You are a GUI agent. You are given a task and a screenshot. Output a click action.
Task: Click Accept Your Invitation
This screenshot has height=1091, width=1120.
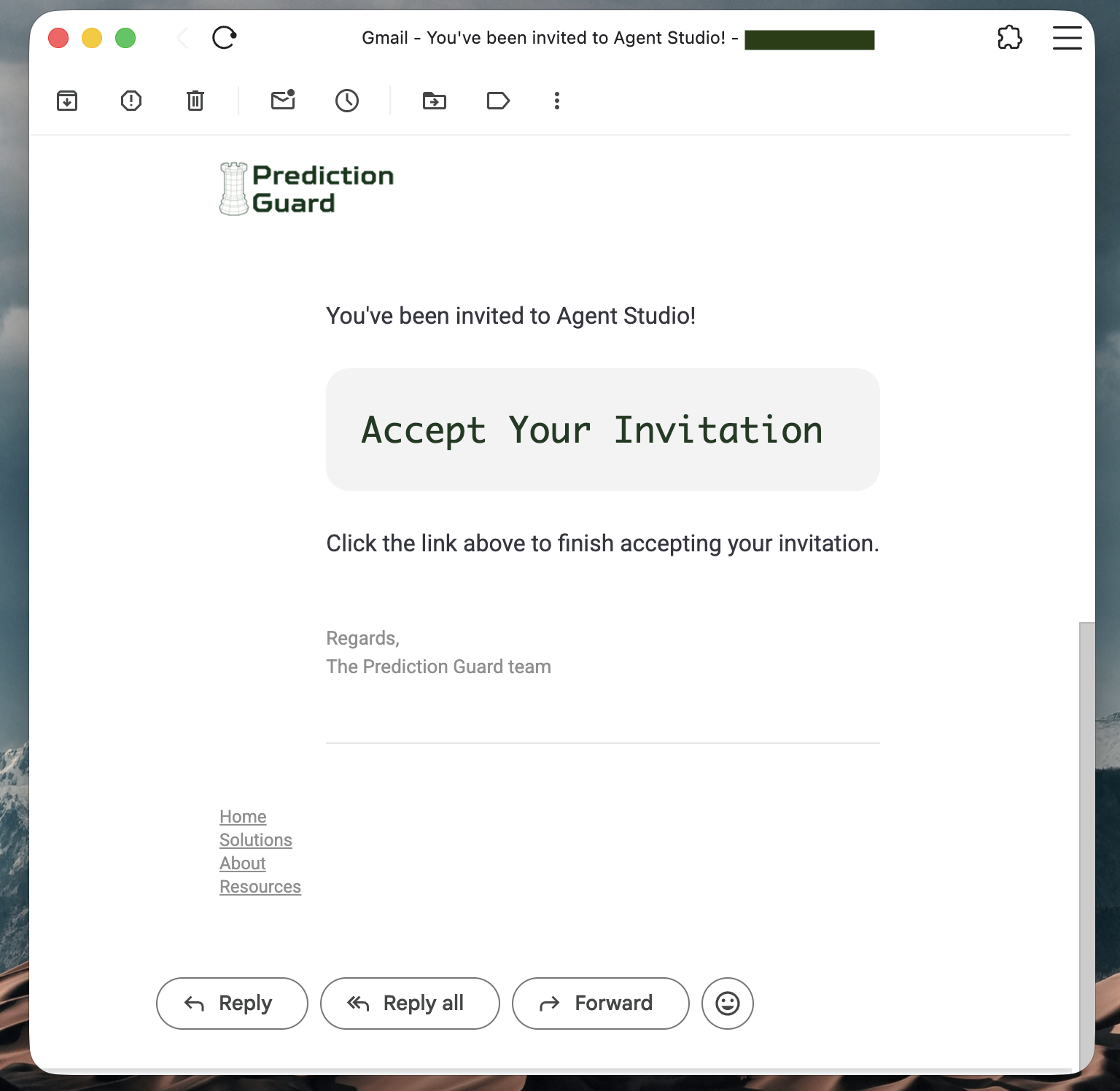click(x=592, y=430)
